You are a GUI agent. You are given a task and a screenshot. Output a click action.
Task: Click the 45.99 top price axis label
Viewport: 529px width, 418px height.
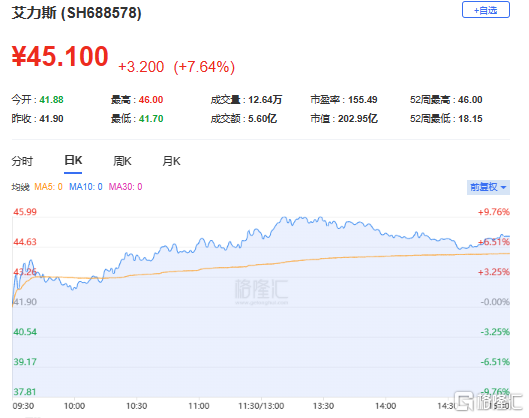pos(25,212)
